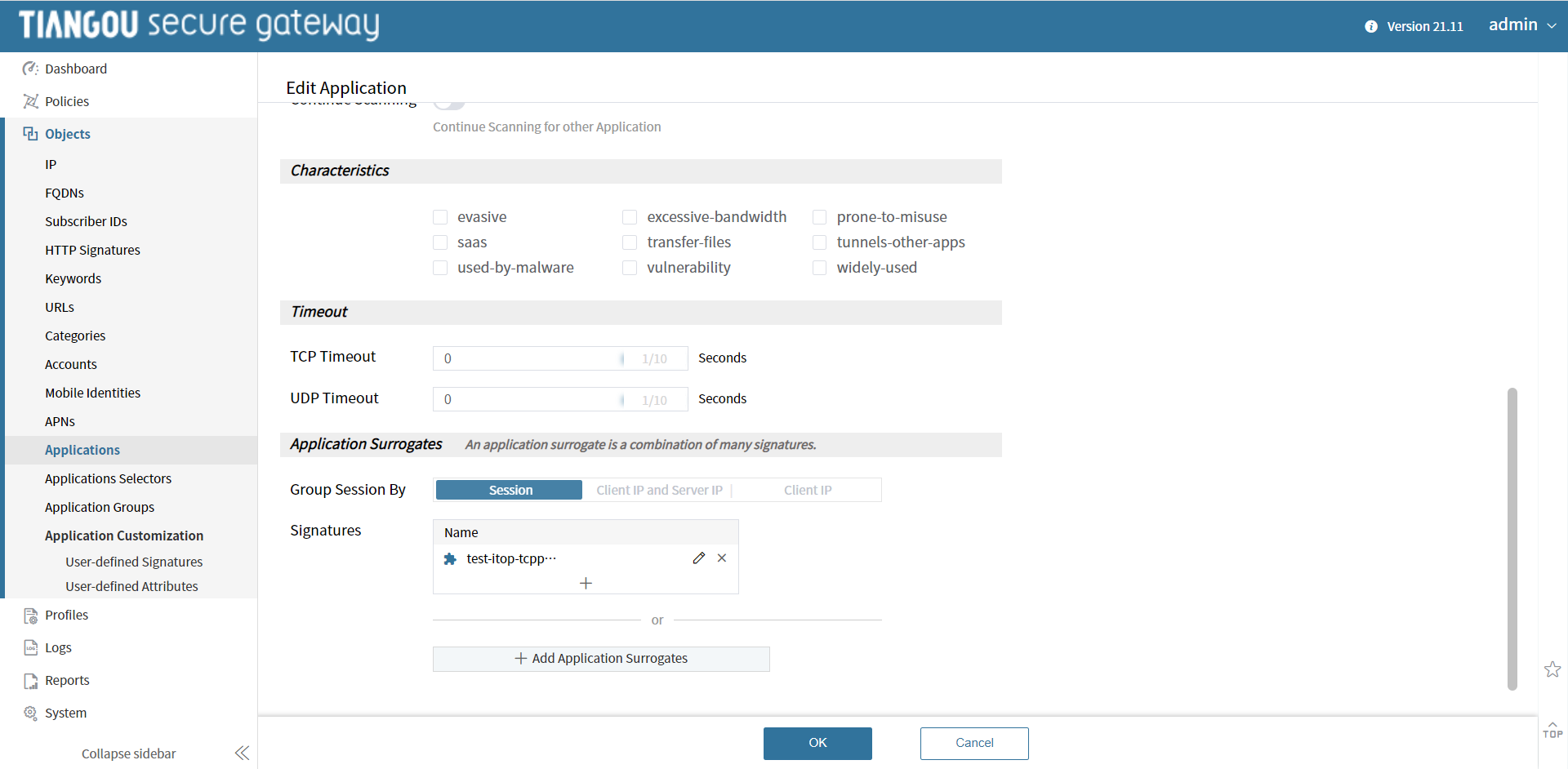Collapse the Objects section in sidebar
The width and height of the screenshot is (1568, 769).
[x=68, y=134]
